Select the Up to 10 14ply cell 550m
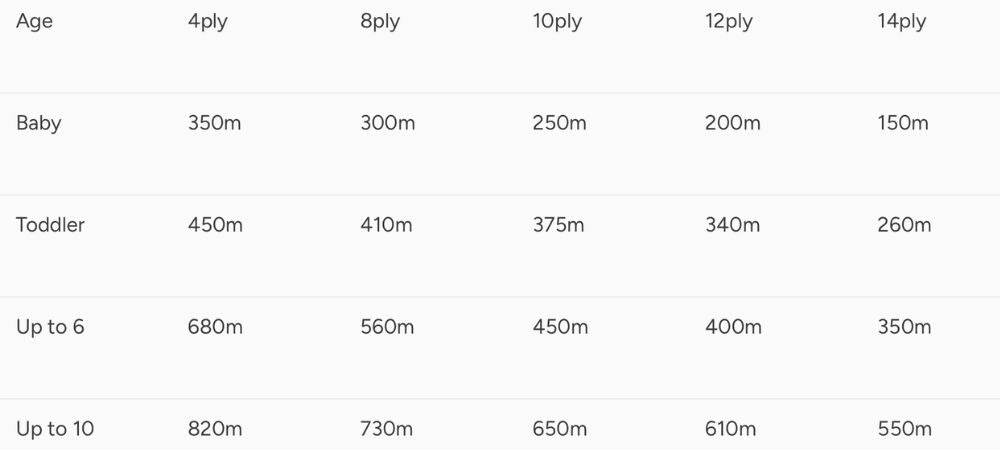The image size is (1000, 450). coord(904,429)
